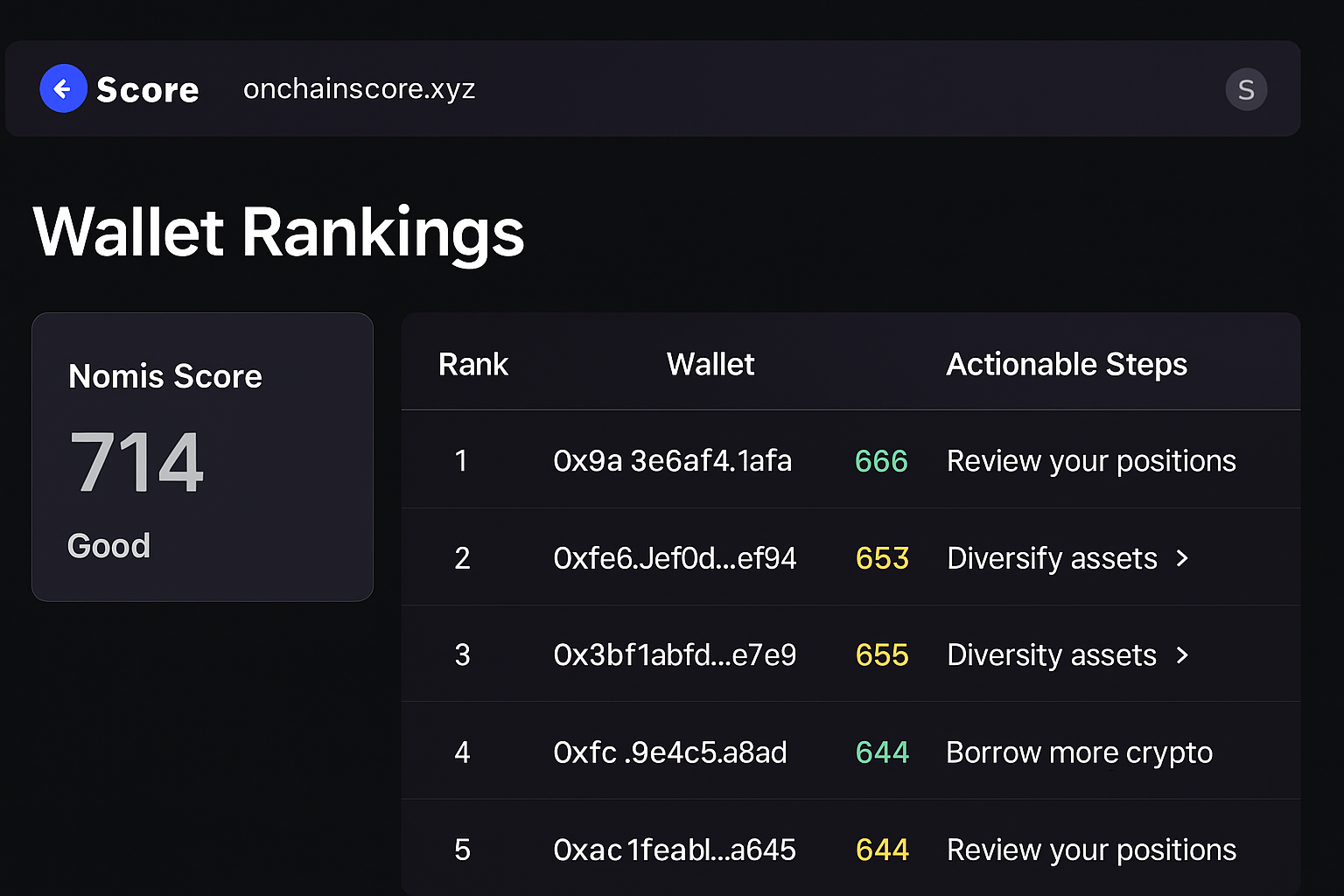Open Review your positions in rank 1 row
Image resolution: width=1344 pixels, height=896 pixels.
click(1091, 461)
